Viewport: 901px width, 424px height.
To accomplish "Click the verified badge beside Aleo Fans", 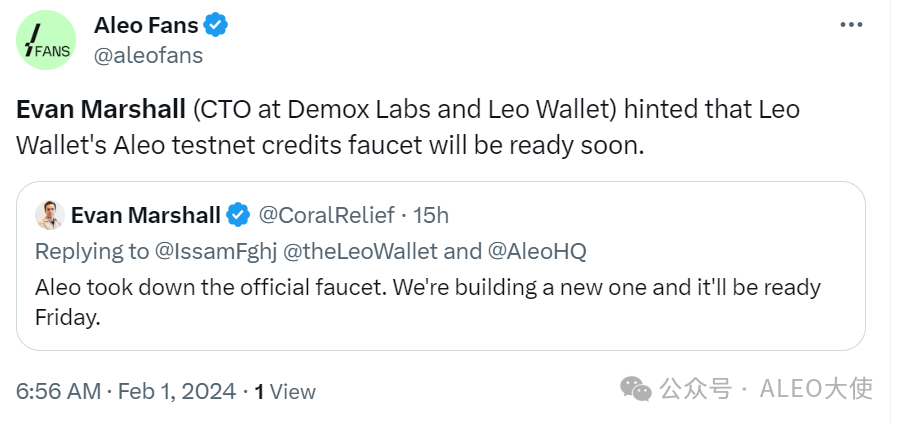I will (216, 25).
